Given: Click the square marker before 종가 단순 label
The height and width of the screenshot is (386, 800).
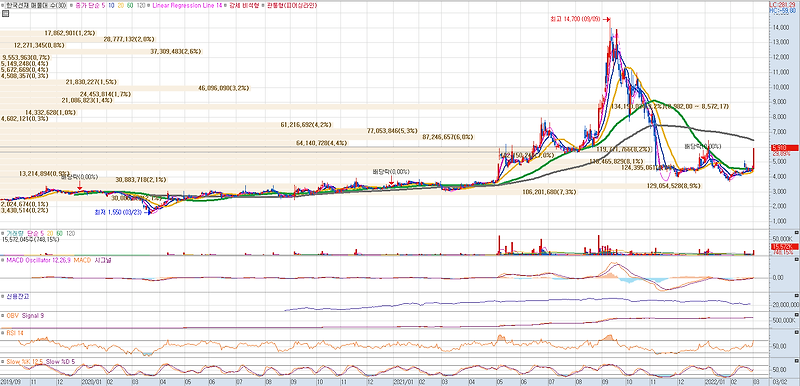Looking at the screenshot, I should (x=71, y=5).
